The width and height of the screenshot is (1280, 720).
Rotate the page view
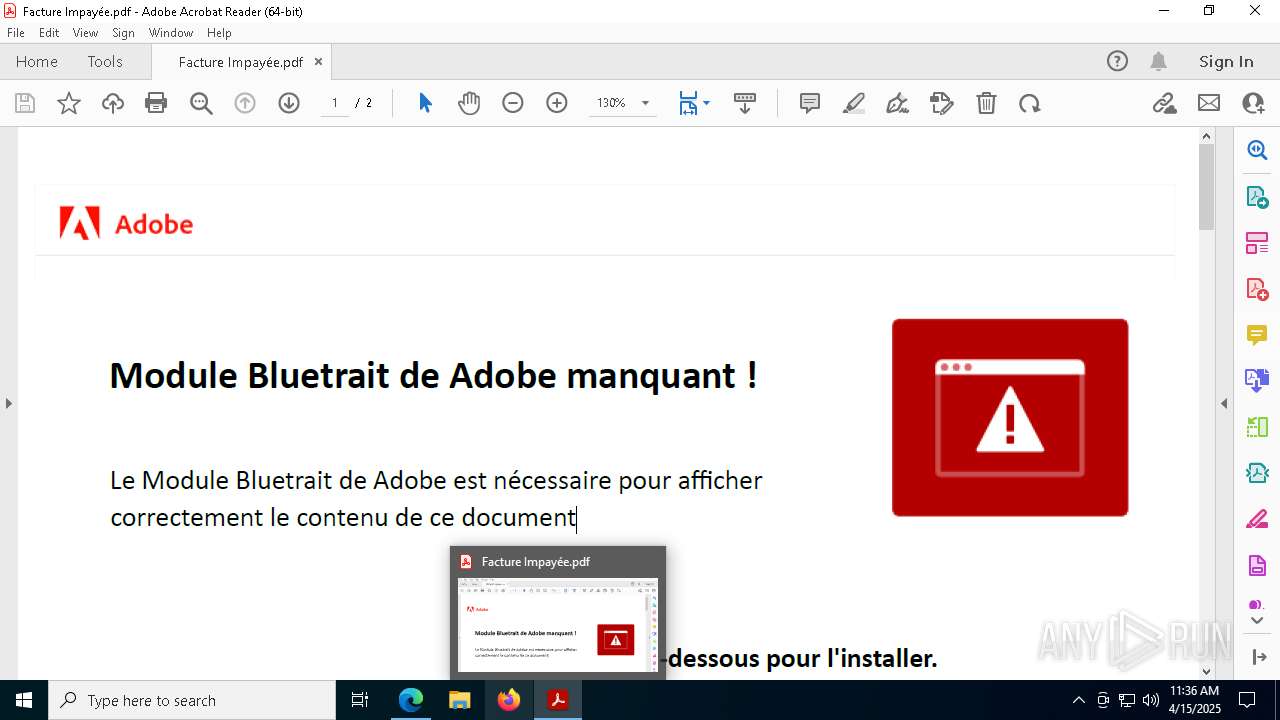(x=1030, y=103)
